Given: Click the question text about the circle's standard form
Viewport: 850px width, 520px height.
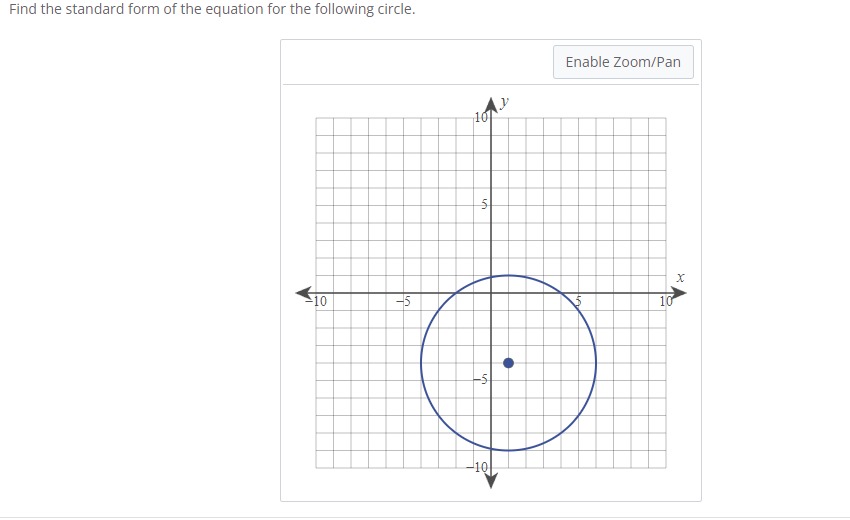Looking at the screenshot, I should pos(212,9).
